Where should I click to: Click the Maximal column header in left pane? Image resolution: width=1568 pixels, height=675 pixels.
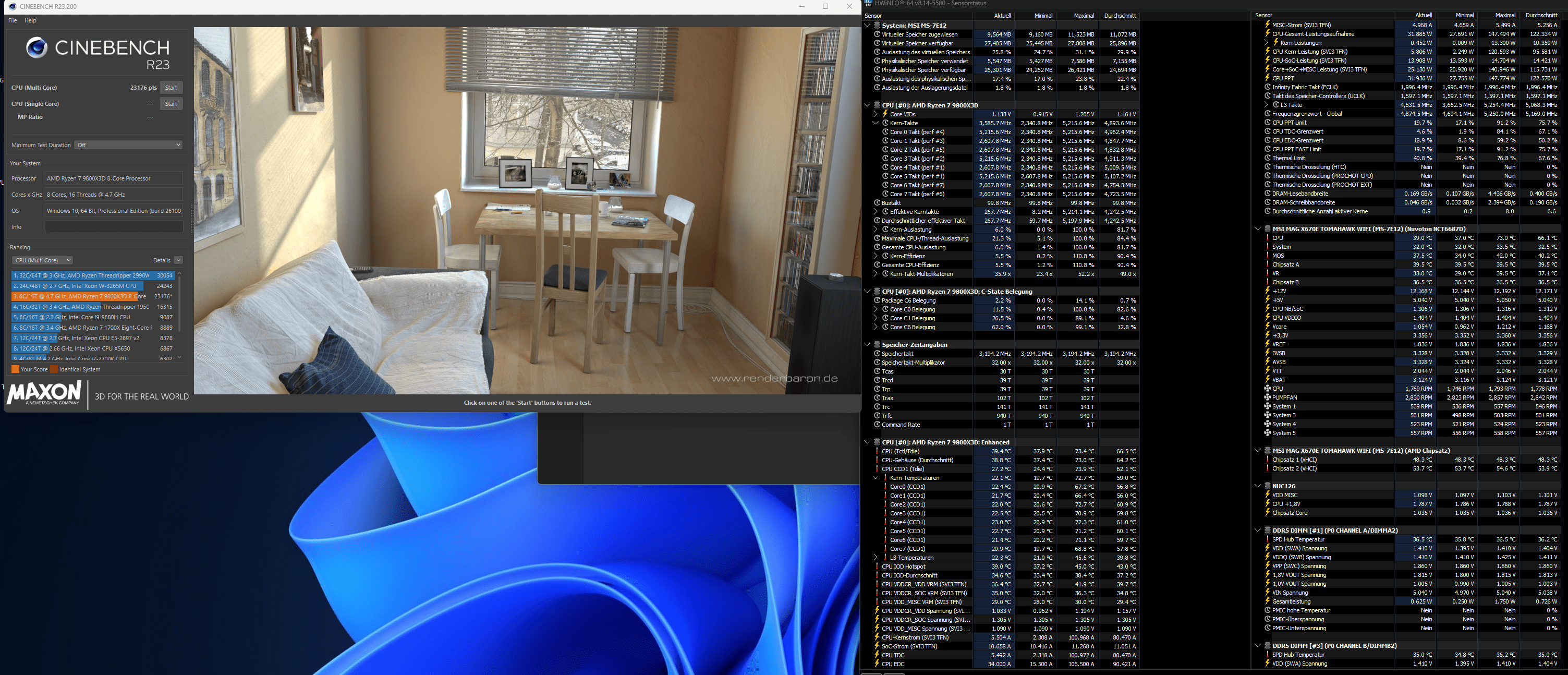pos(1076,16)
